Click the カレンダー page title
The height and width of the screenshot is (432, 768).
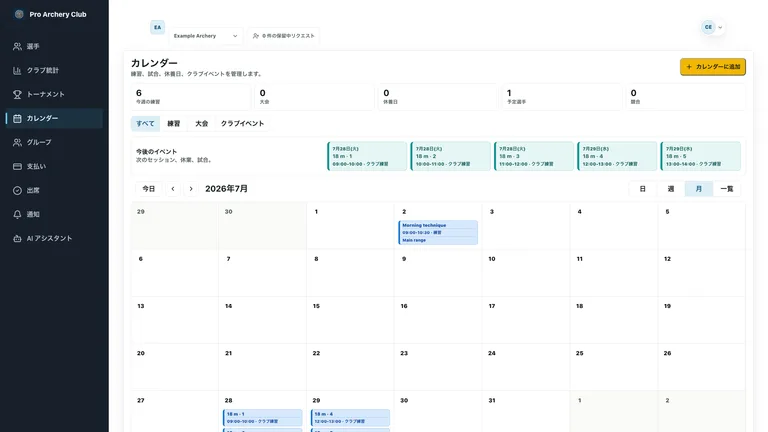pos(154,63)
